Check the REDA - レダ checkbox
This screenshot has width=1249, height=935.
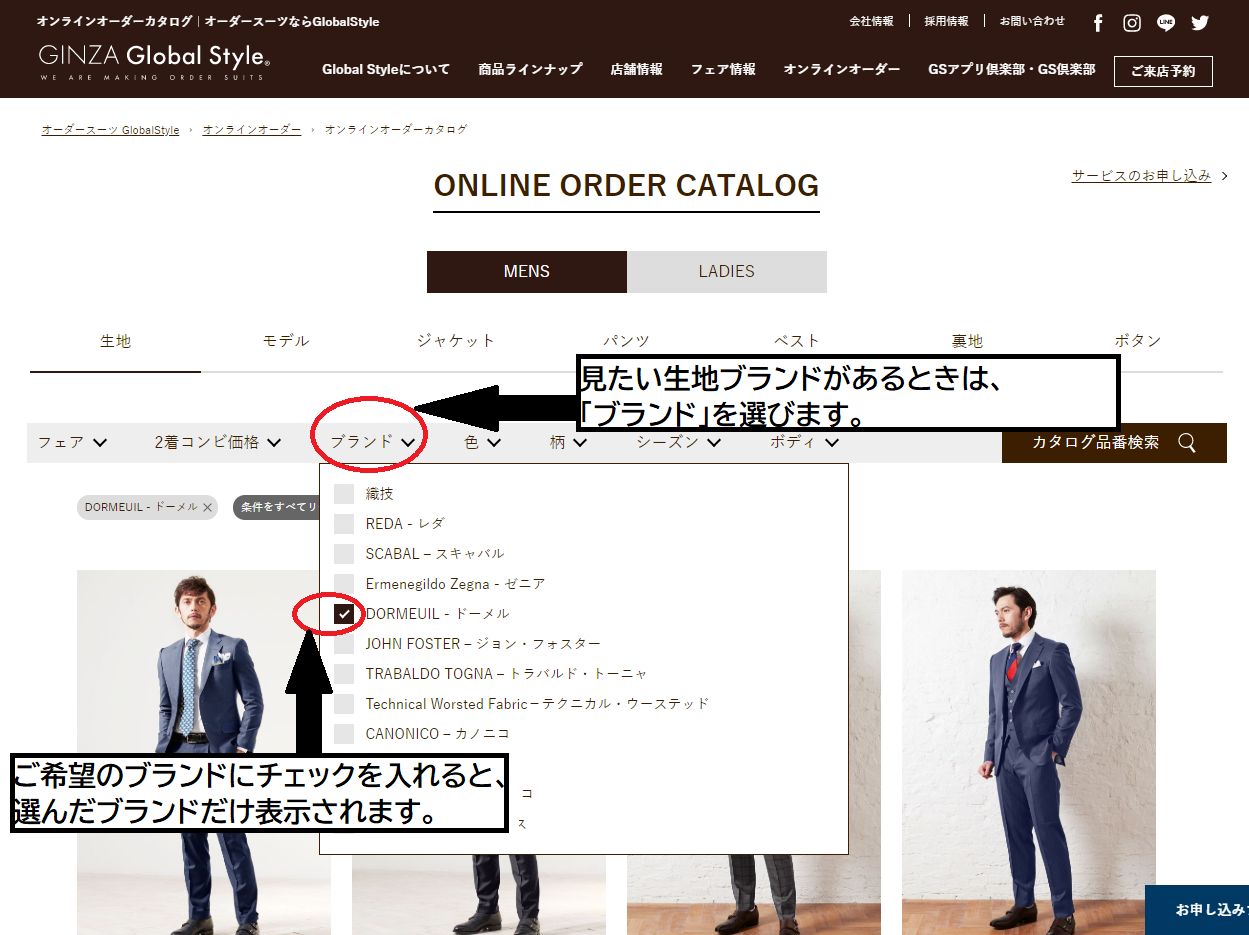(x=344, y=524)
